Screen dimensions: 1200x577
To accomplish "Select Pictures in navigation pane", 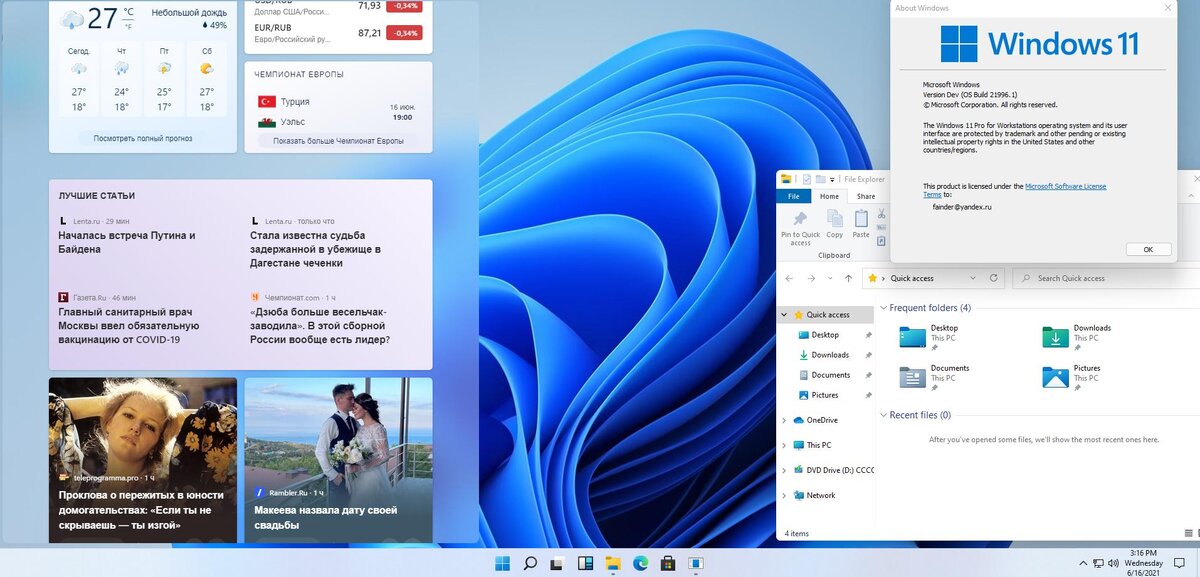I will (x=825, y=395).
